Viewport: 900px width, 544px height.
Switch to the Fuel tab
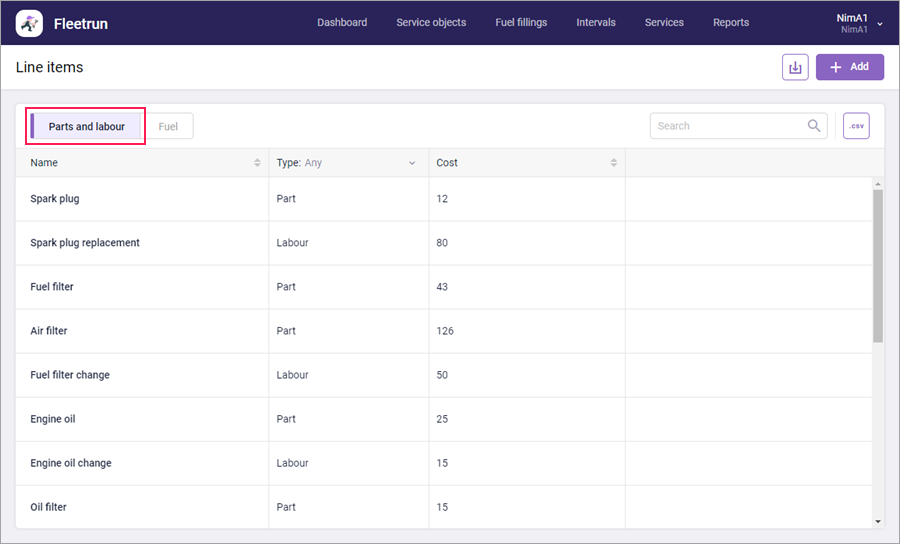[x=168, y=126]
